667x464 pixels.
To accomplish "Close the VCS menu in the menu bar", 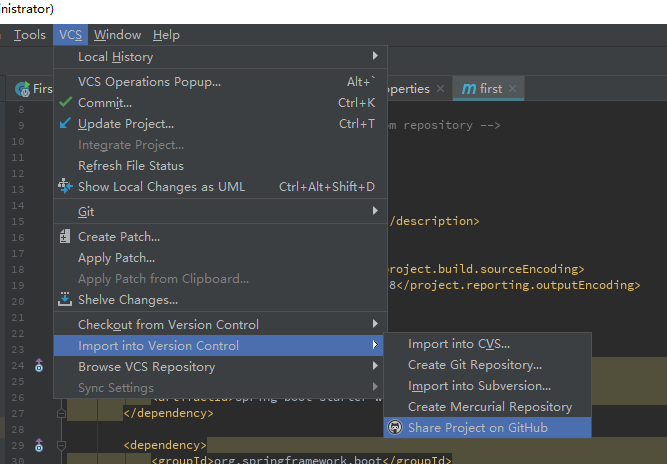I will click(x=70, y=35).
